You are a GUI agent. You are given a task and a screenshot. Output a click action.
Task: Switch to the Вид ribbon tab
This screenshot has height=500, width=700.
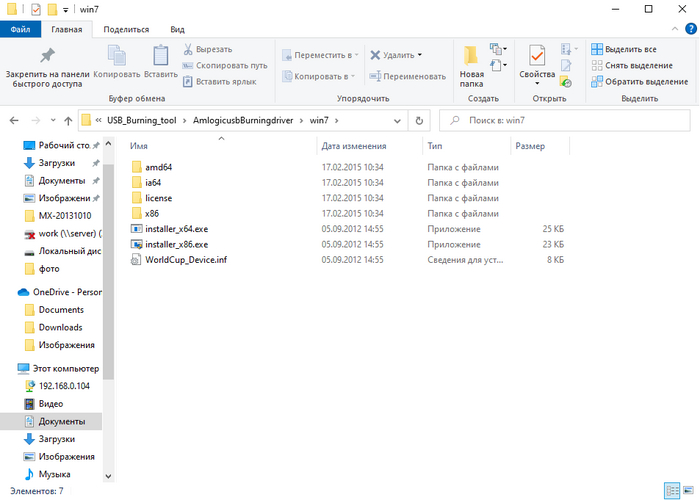[177, 30]
